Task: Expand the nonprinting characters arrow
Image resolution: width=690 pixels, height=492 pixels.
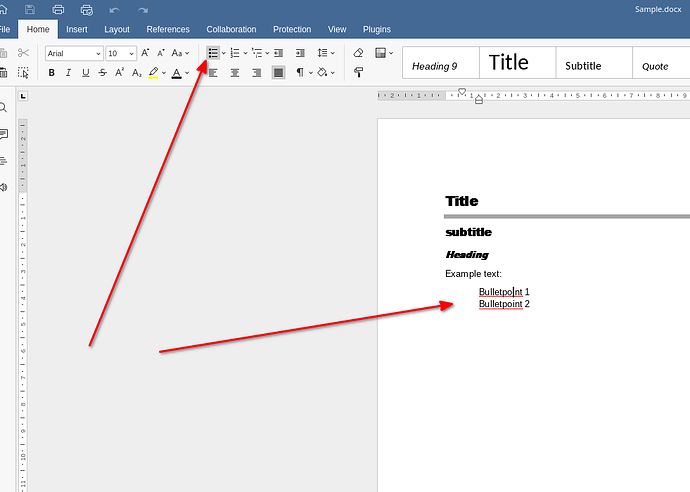Action: tap(311, 73)
